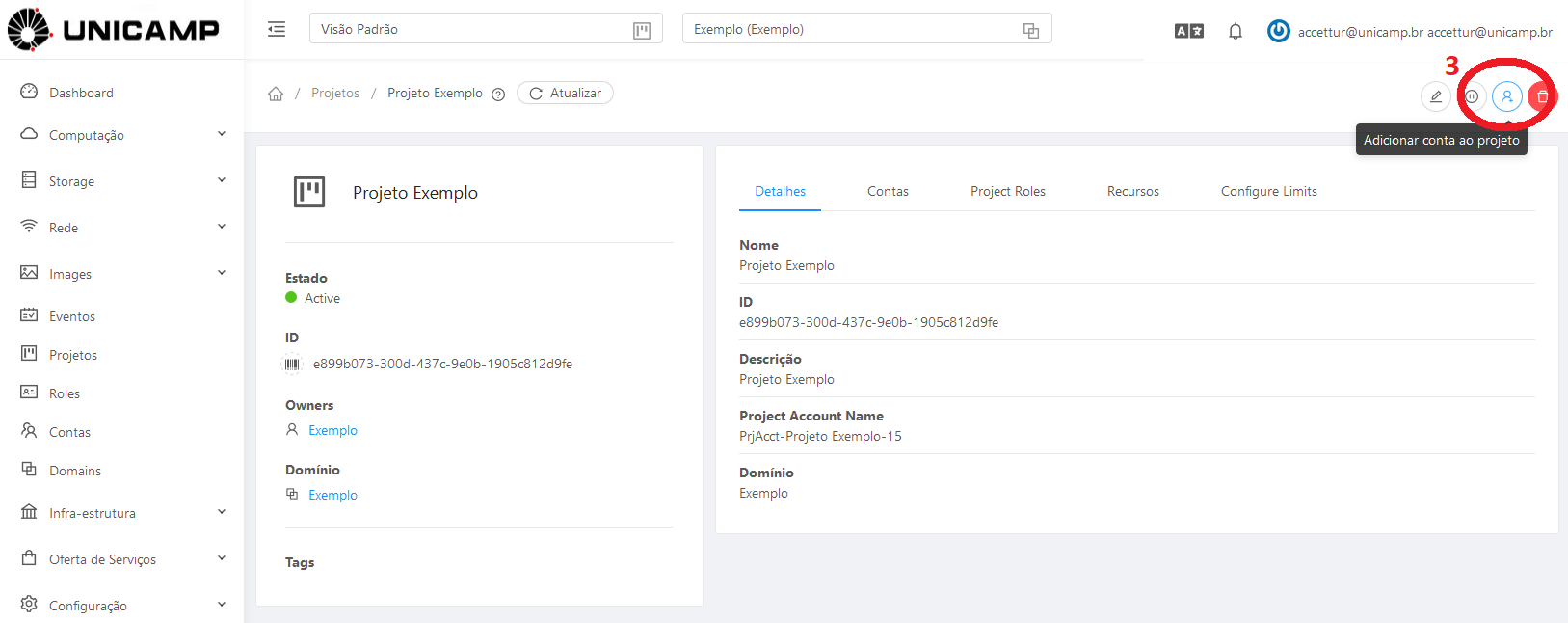Screen dimensions: 1568x623
Task: Open Eventos in the sidebar
Action: (72, 316)
